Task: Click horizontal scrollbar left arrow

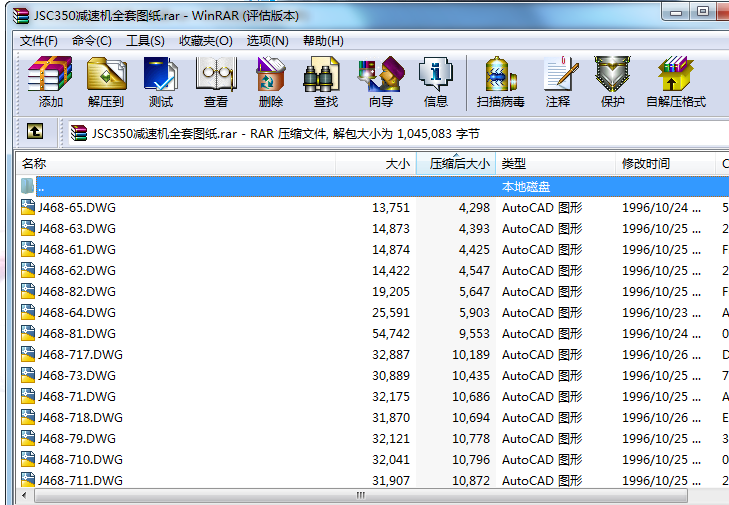Action: click(x=25, y=495)
